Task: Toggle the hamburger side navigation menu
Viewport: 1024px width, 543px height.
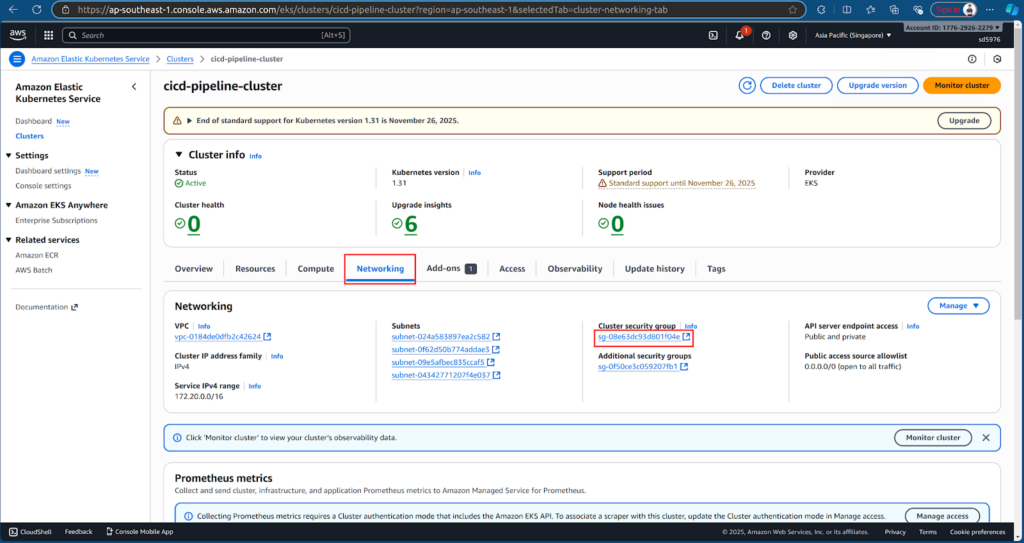Action: click(17, 60)
